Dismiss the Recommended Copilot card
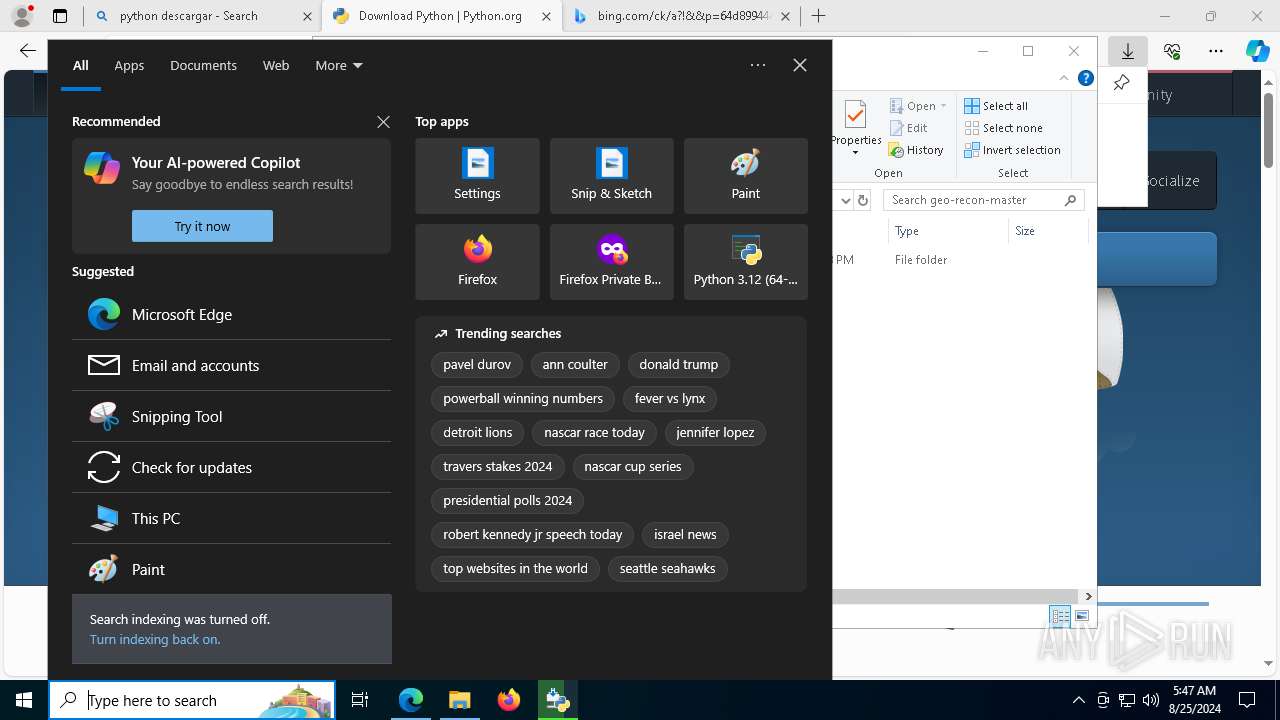 coord(383,121)
